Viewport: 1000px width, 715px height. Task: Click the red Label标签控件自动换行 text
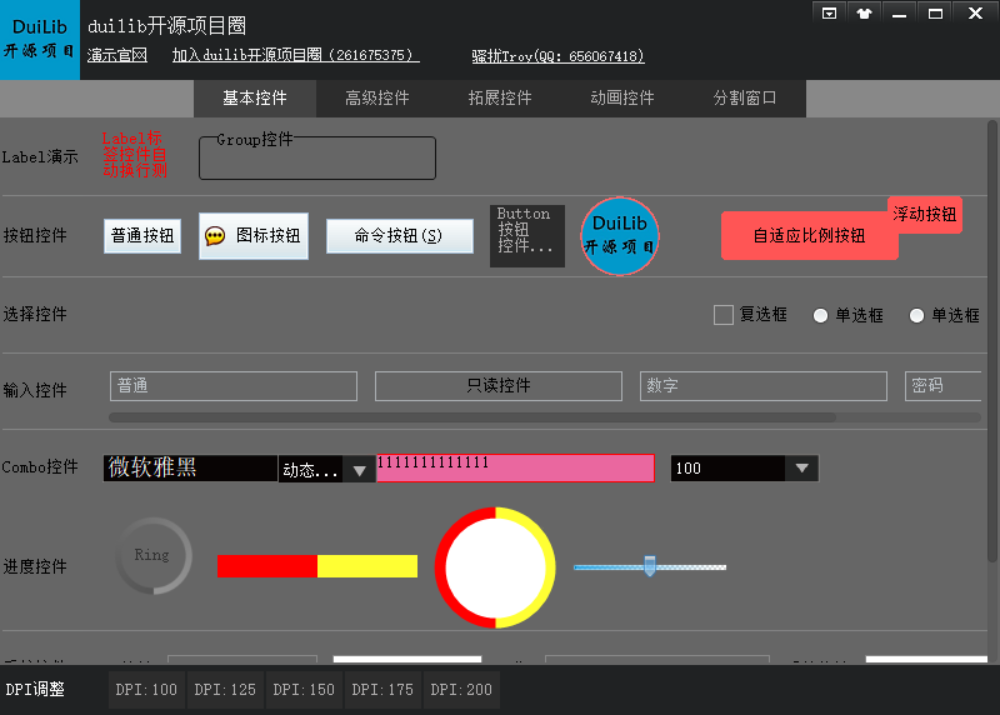pyautogui.click(x=135, y=154)
